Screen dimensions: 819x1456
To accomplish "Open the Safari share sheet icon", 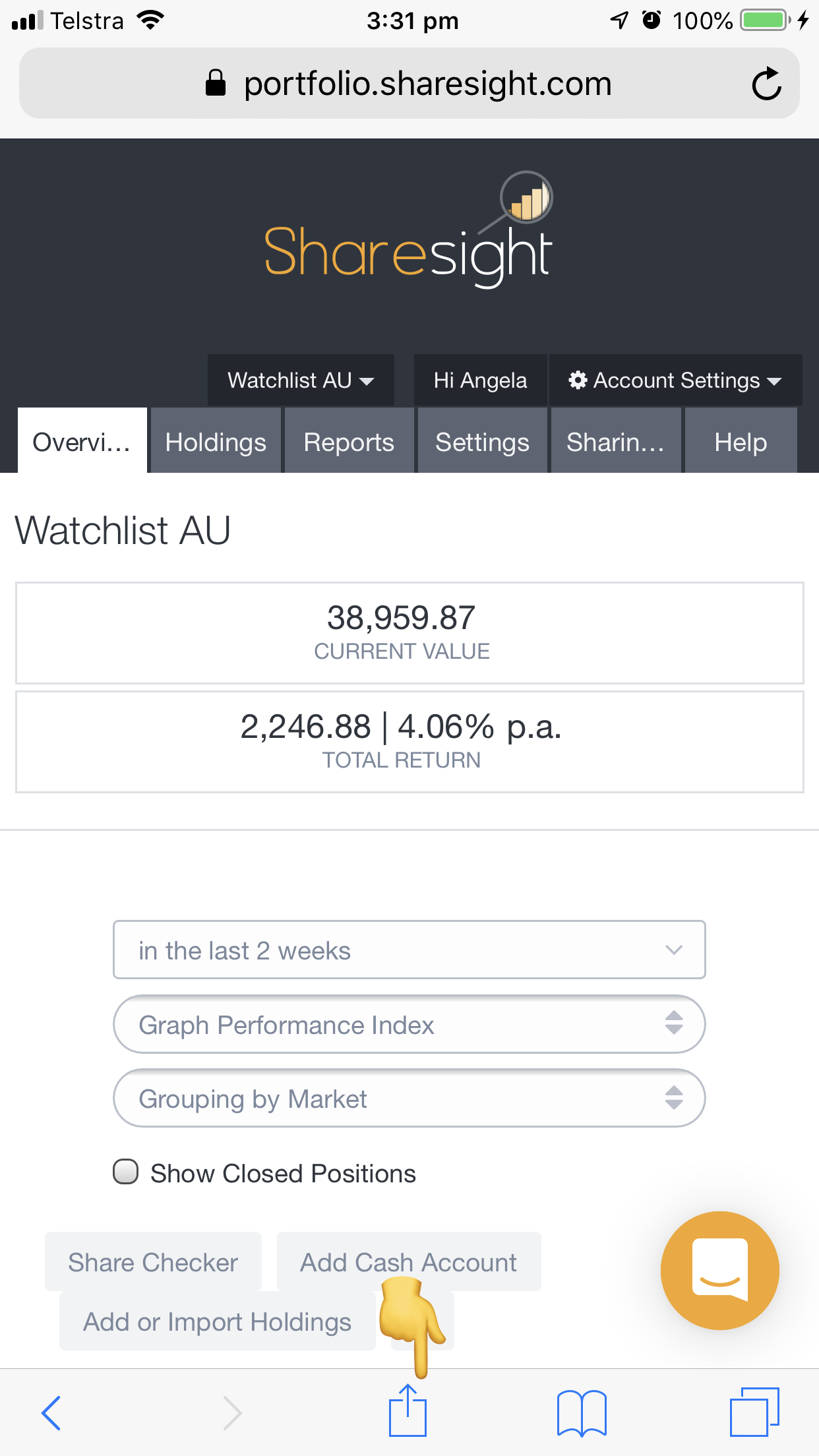I will tap(408, 1410).
